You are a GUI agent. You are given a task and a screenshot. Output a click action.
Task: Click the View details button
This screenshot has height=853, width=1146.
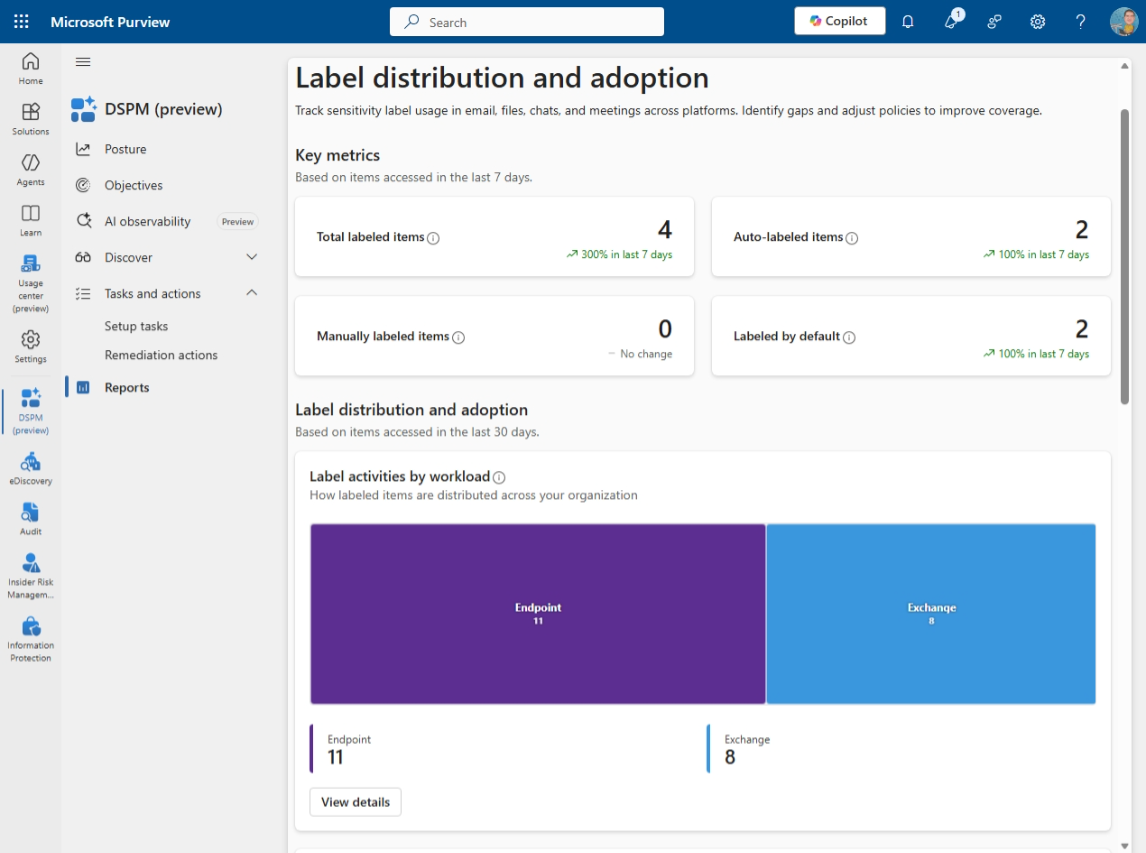pyautogui.click(x=355, y=802)
